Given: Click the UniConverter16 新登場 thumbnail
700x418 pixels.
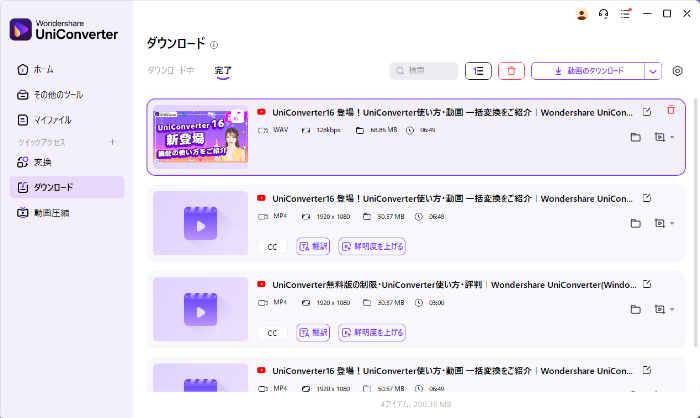Looking at the screenshot, I should click(200, 137).
